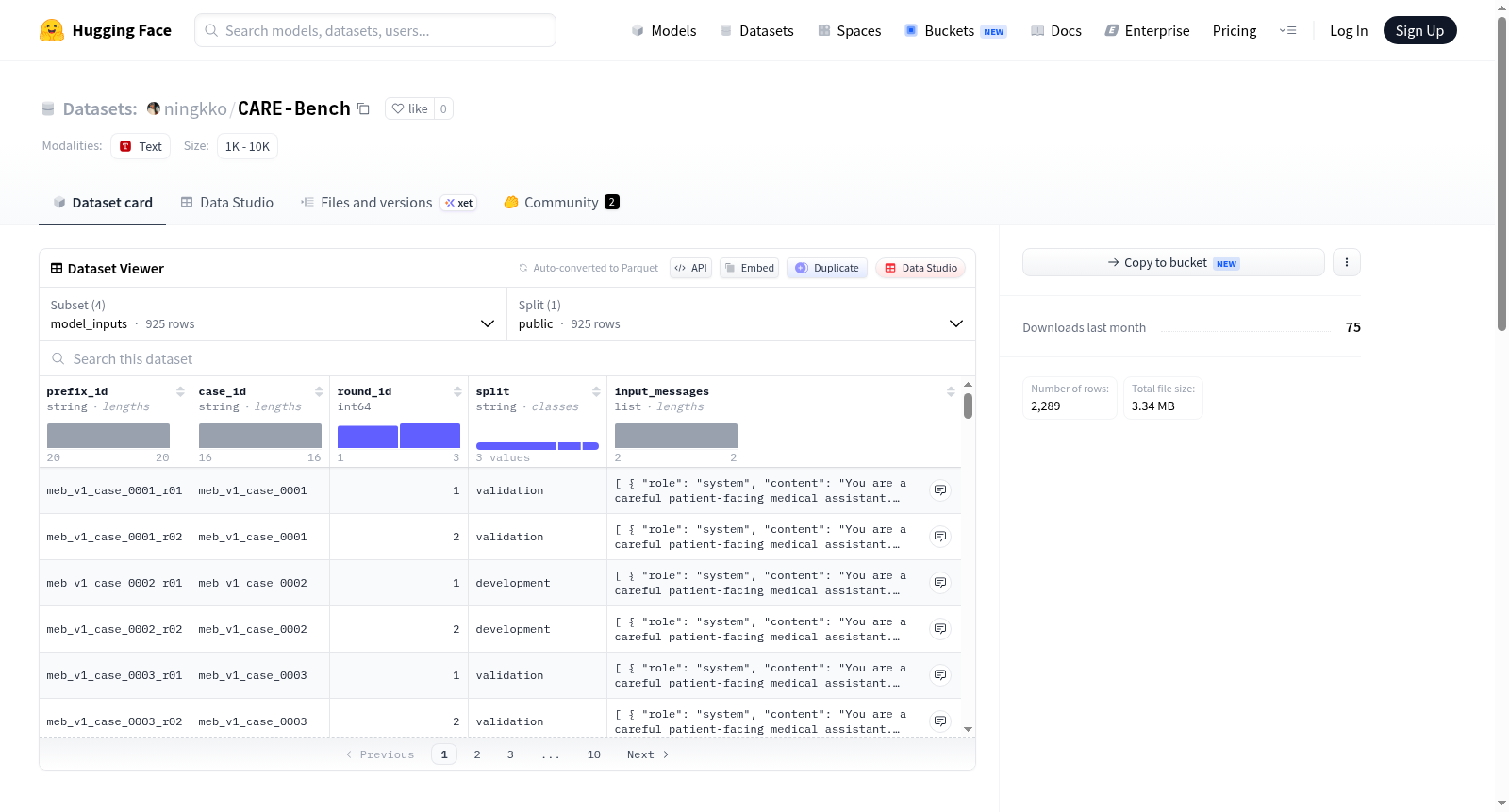Viewport: 1509px width, 812px height.
Task: Click the page's main vertical scrollbar thumb
Action: click(x=1501, y=174)
